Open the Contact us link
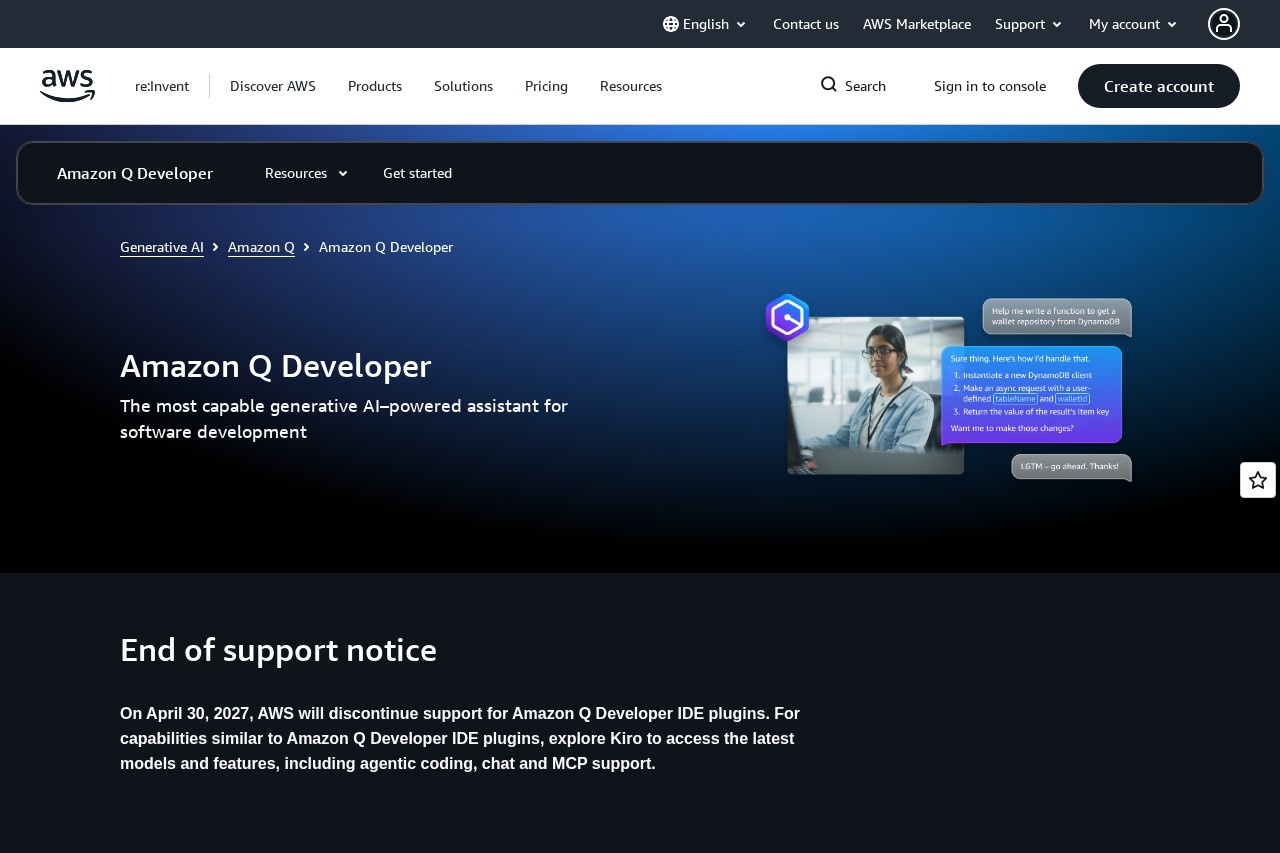 tap(806, 24)
